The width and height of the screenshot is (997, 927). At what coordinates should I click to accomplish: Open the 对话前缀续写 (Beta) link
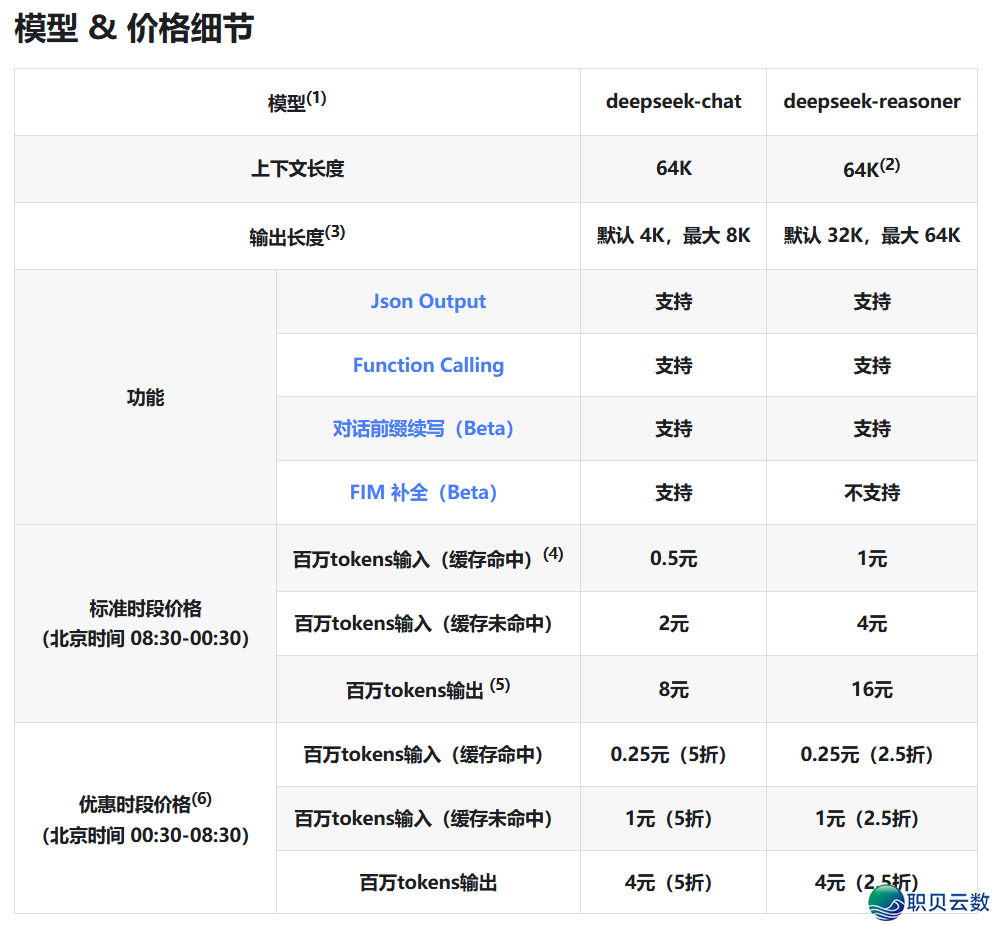coord(423,429)
